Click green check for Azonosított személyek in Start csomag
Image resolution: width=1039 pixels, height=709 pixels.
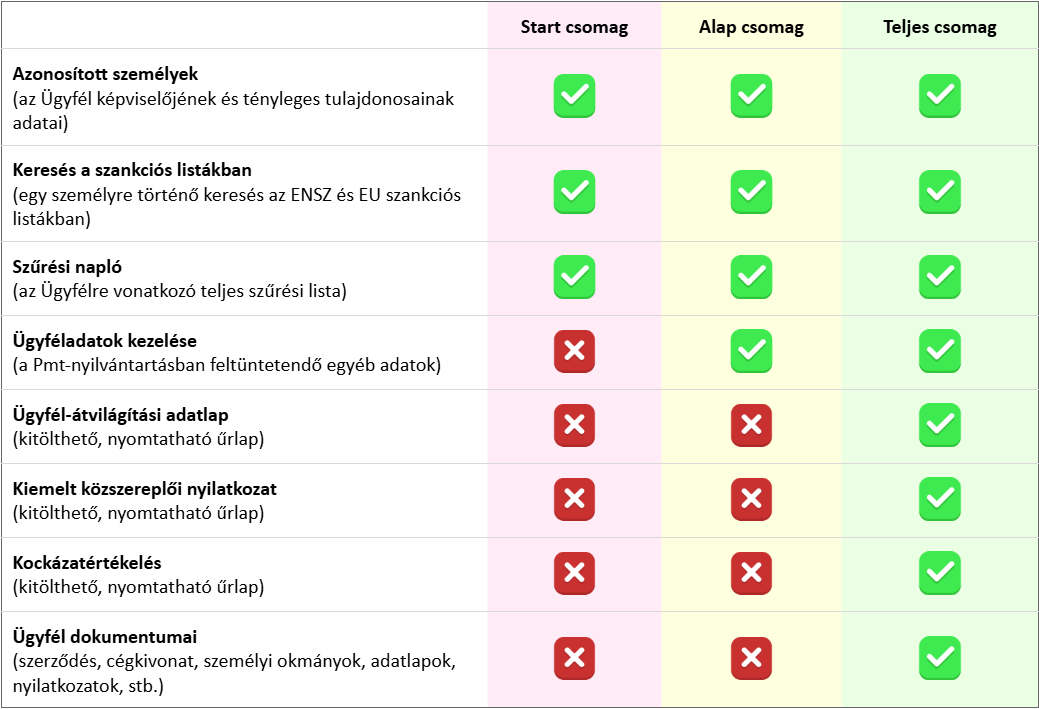574,96
